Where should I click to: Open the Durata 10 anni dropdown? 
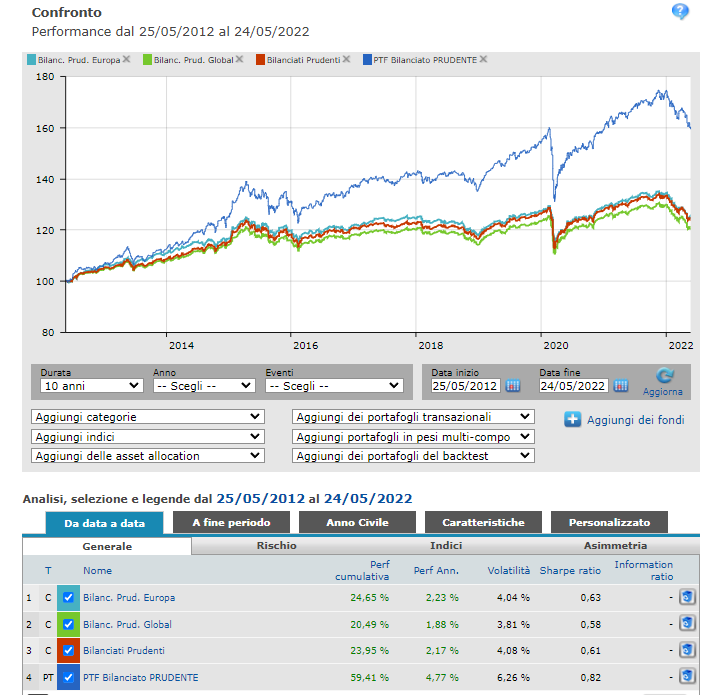[x=92, y=386]
